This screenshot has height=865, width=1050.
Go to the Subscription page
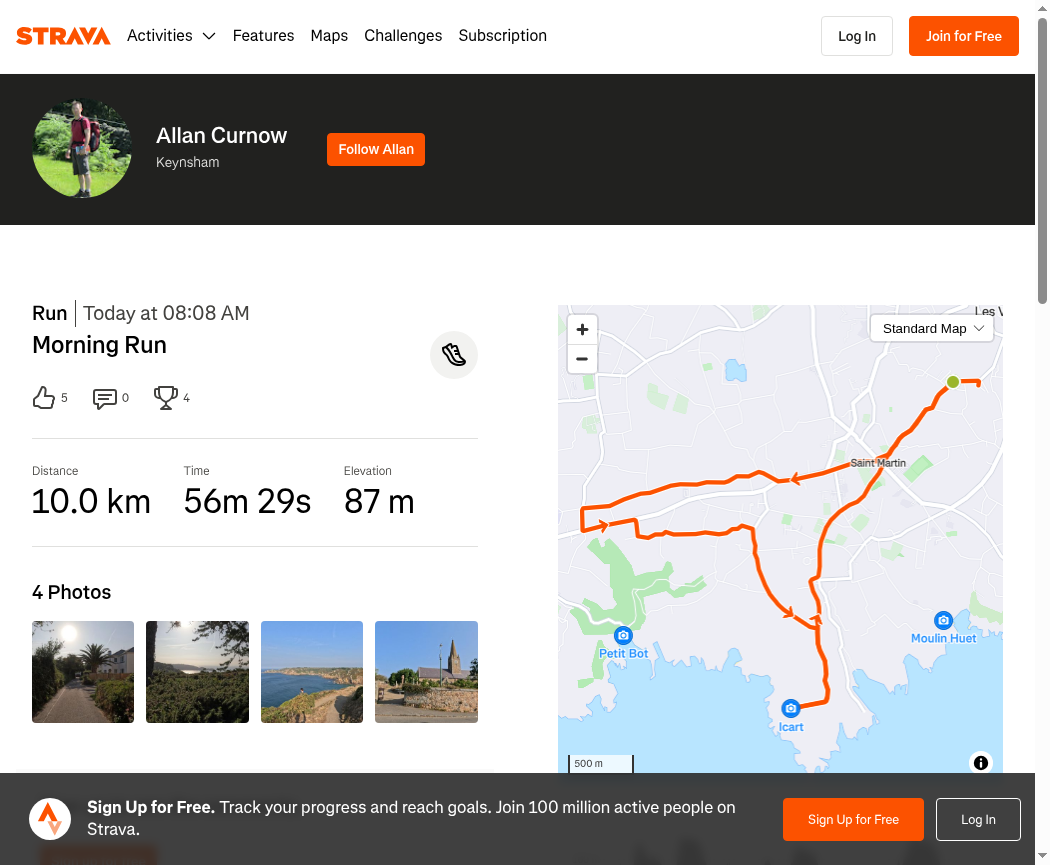(502, 36)
